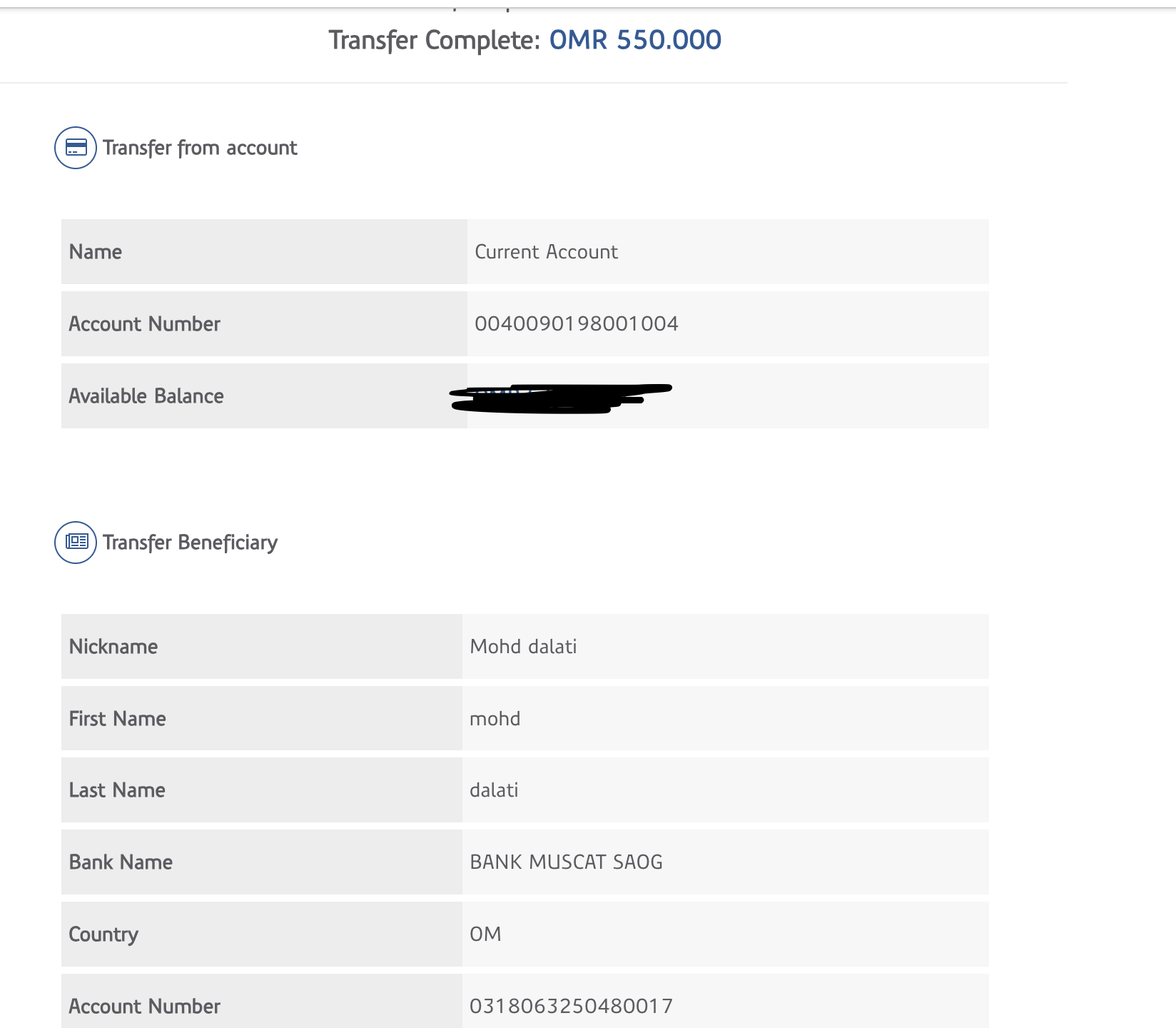The image size is (1176, 1028).
Task: Click the First Name value mohd
Action: (x=495, y=719)
